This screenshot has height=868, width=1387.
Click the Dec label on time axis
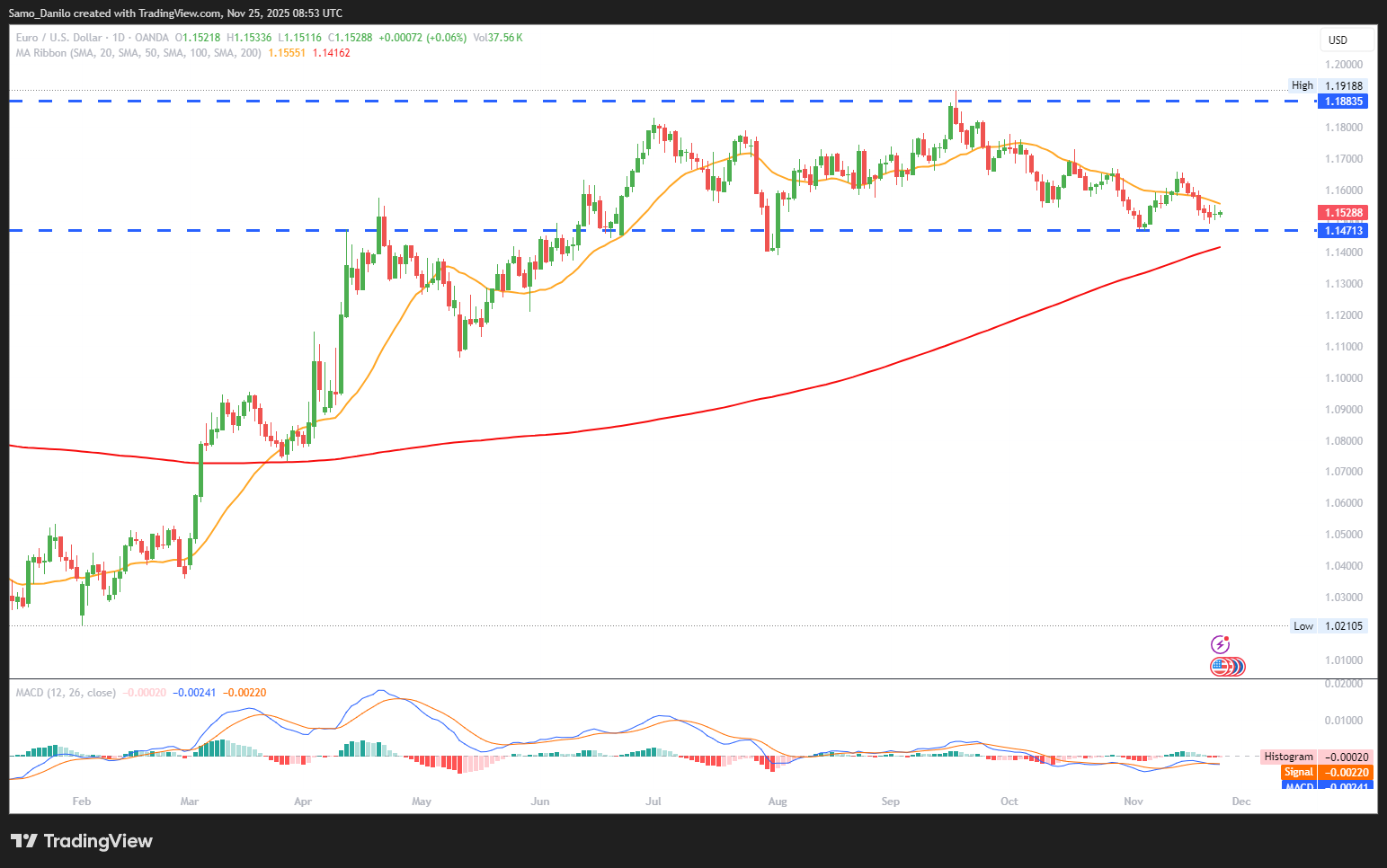(x=1240, y=801)
